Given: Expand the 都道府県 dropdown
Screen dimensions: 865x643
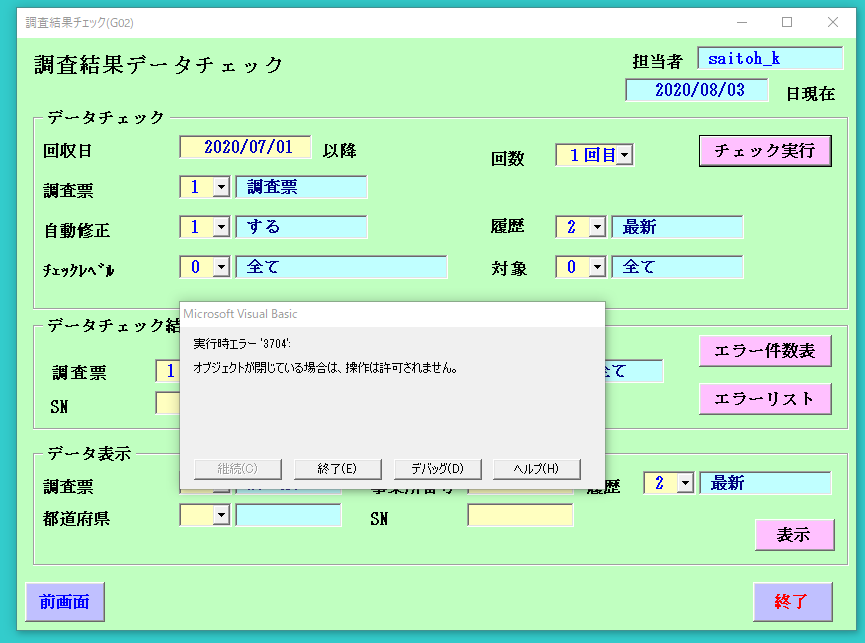Looking at the screenshot, I should coord(221,515).
